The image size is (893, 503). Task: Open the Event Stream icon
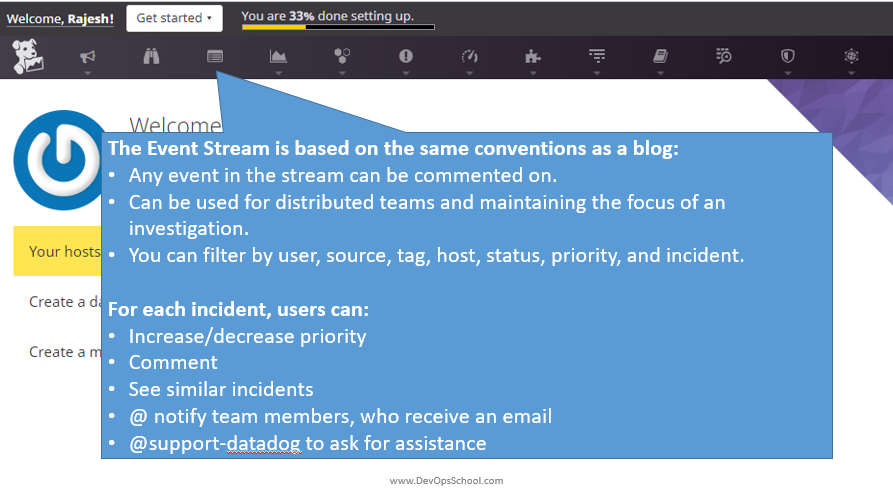215,57
